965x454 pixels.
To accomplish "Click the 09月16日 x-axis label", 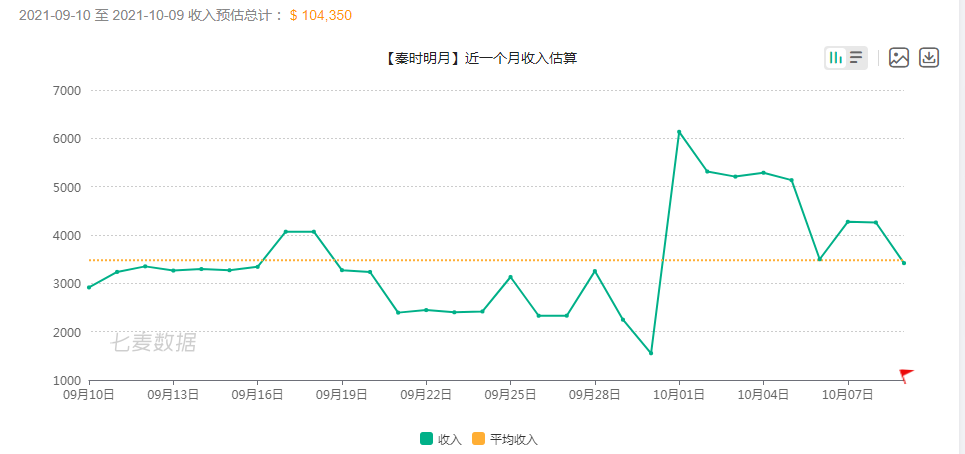I will pos(257,395).
